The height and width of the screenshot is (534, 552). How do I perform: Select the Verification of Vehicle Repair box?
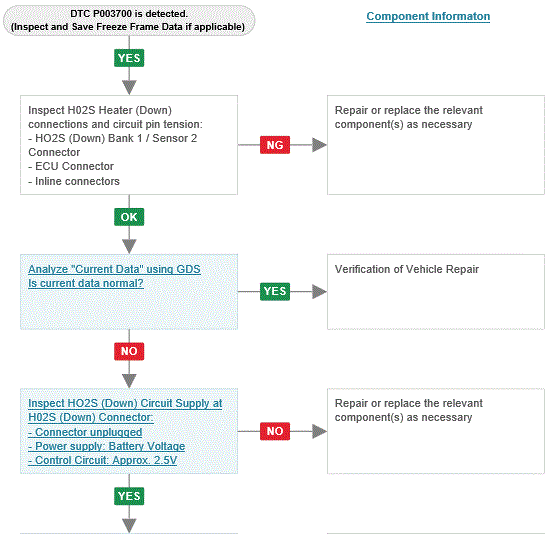436,292
